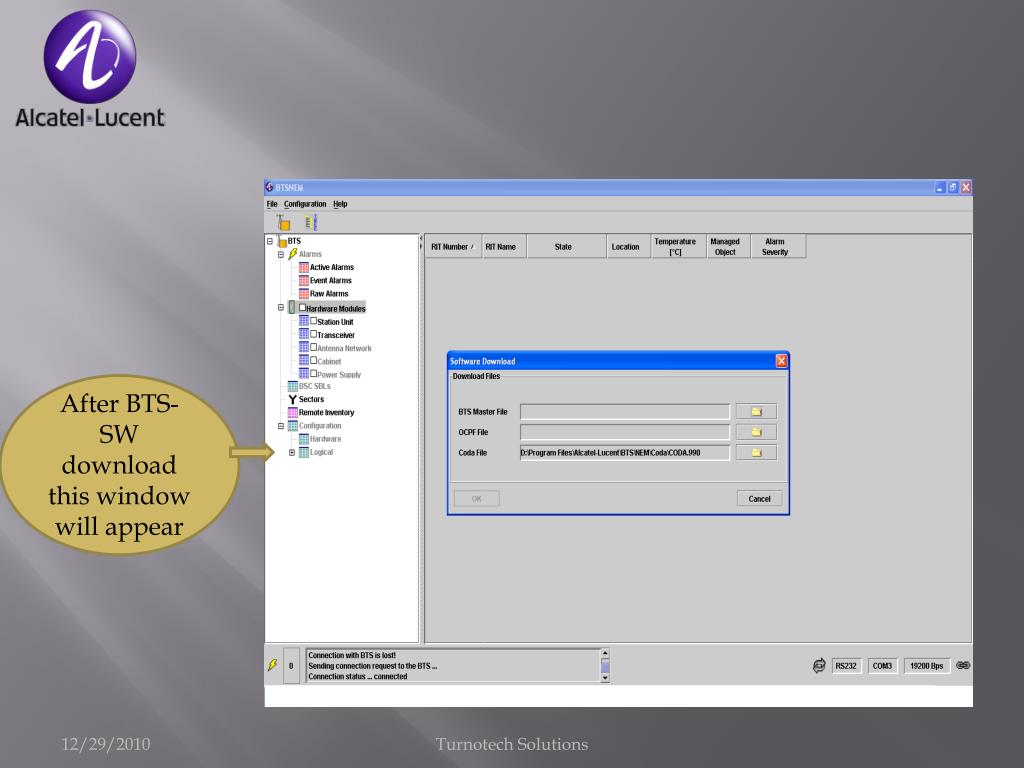
Task: Click the Sectors antenna icon
Action: coord(293,399)
